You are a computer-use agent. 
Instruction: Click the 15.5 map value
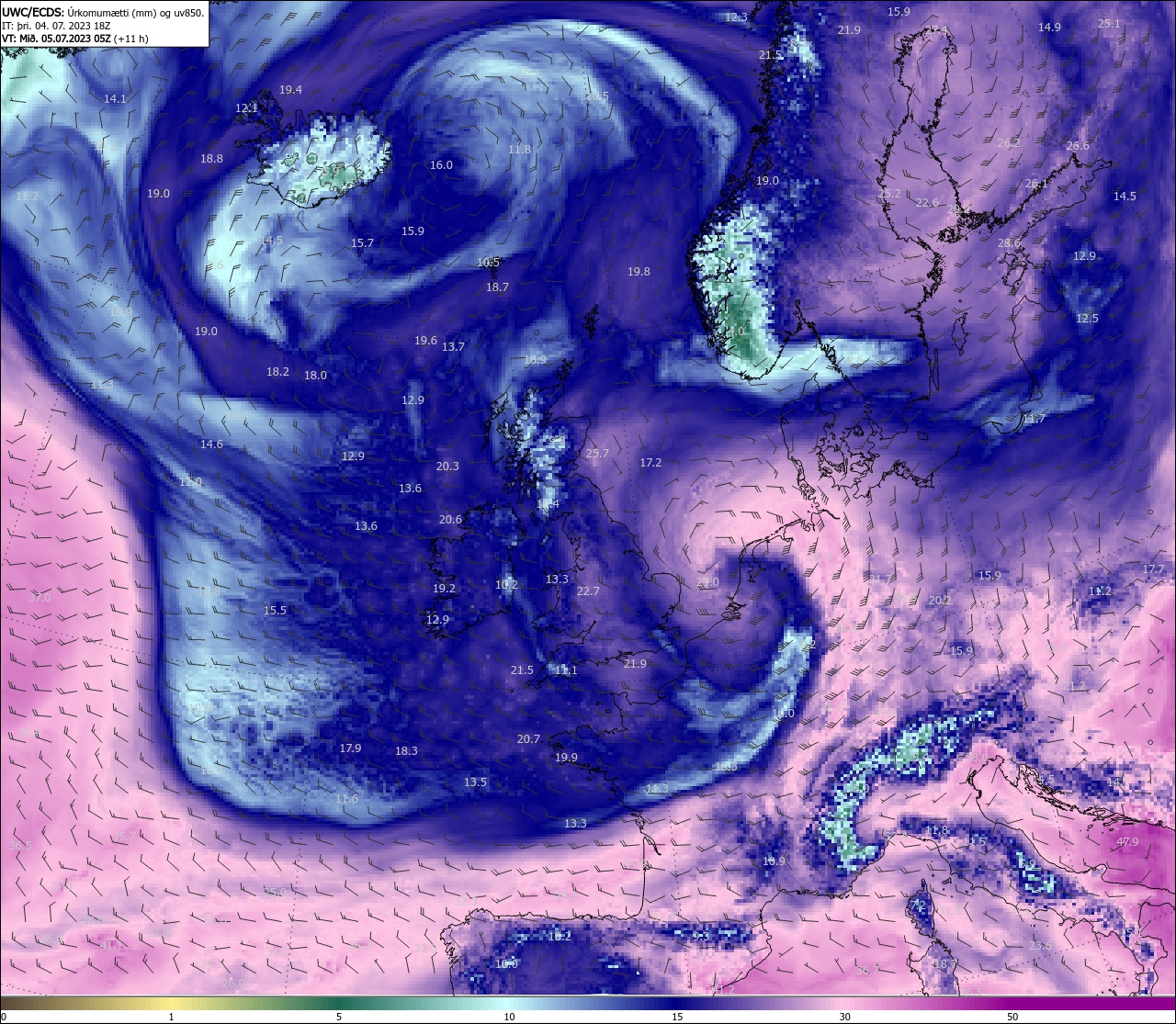point(275,610)
